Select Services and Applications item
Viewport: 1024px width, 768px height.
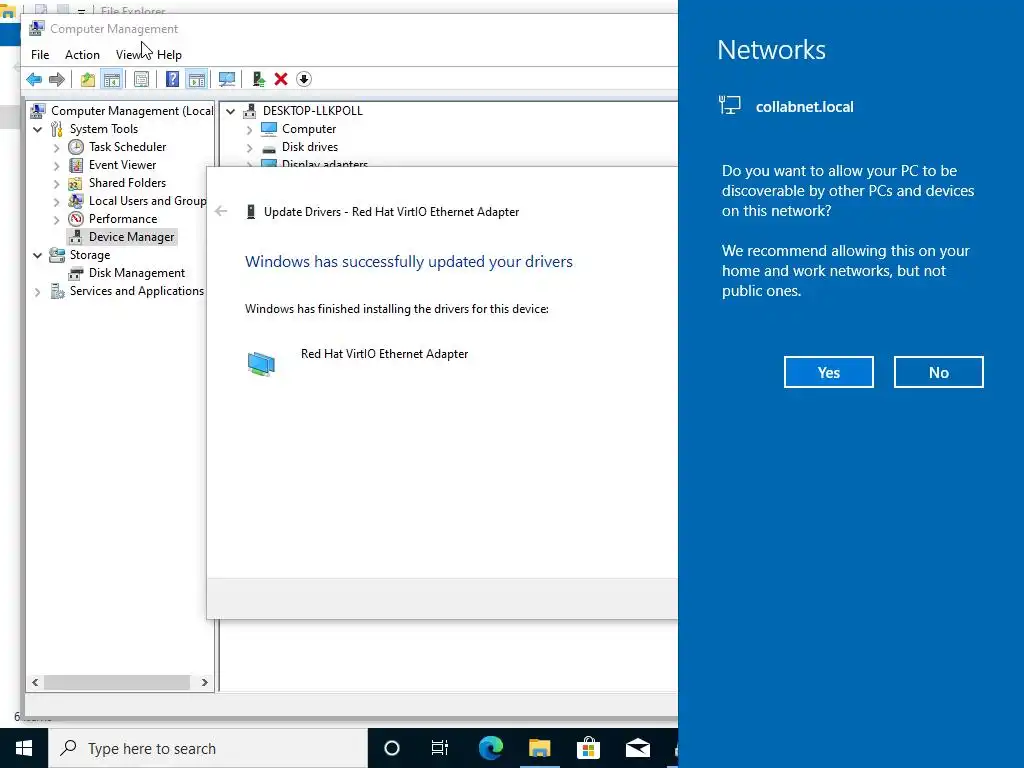click(x=136, y=291)
